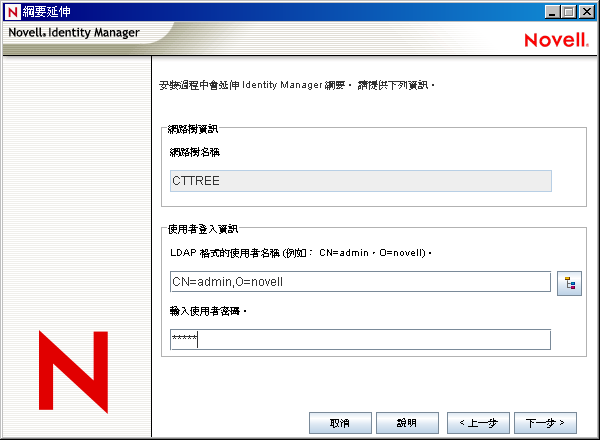Open the LDAP tree browse icon

tap(569, 283)
